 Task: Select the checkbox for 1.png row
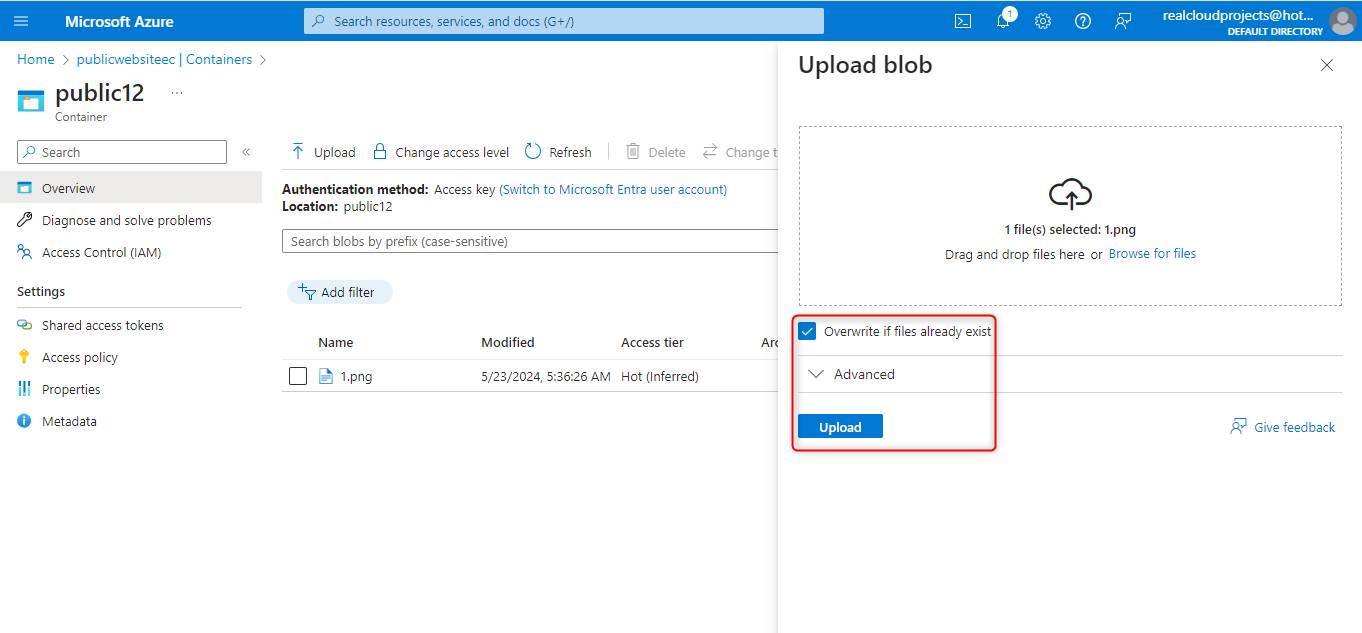tap(297, 376)
